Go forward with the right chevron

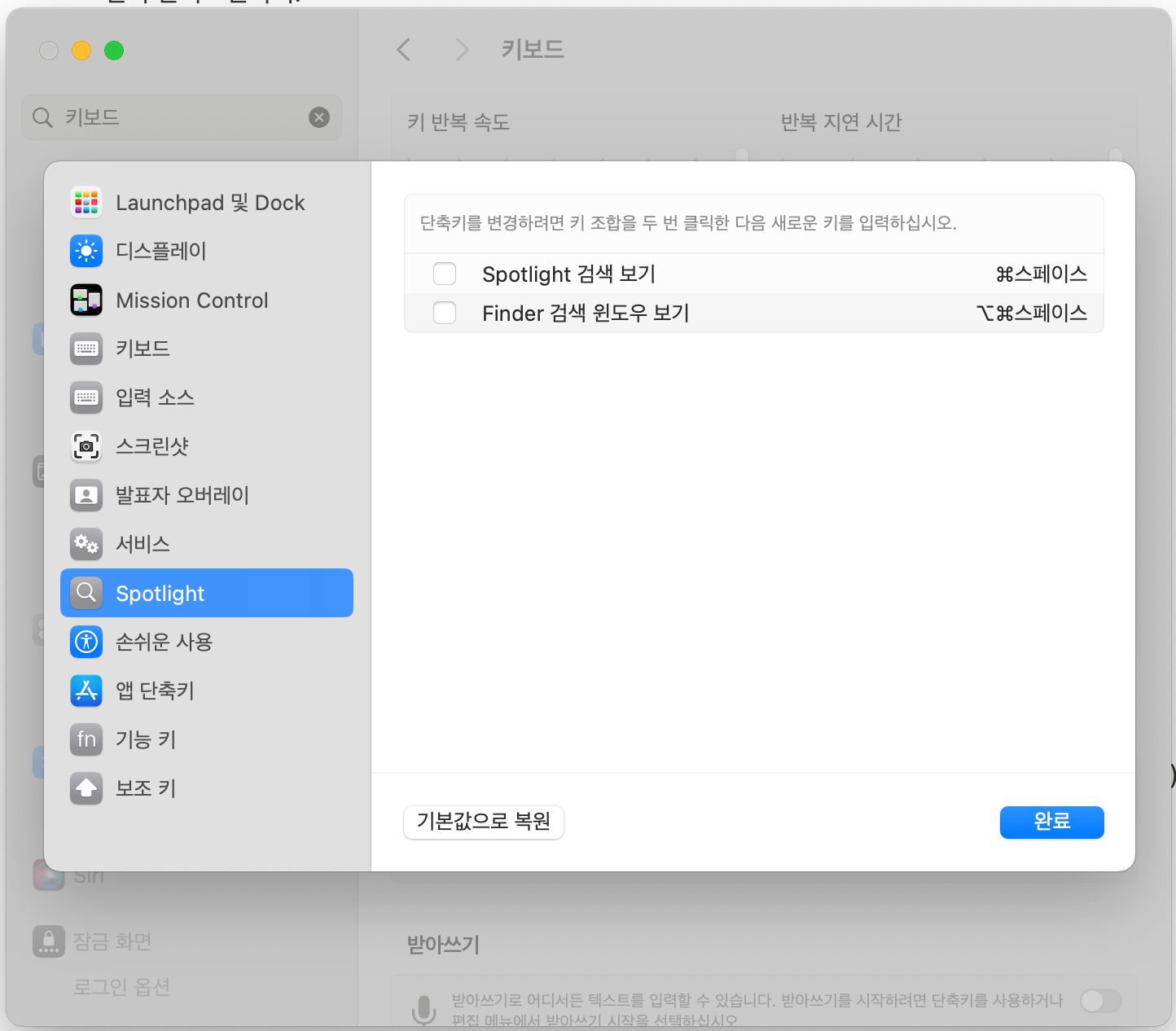point(462,50)
